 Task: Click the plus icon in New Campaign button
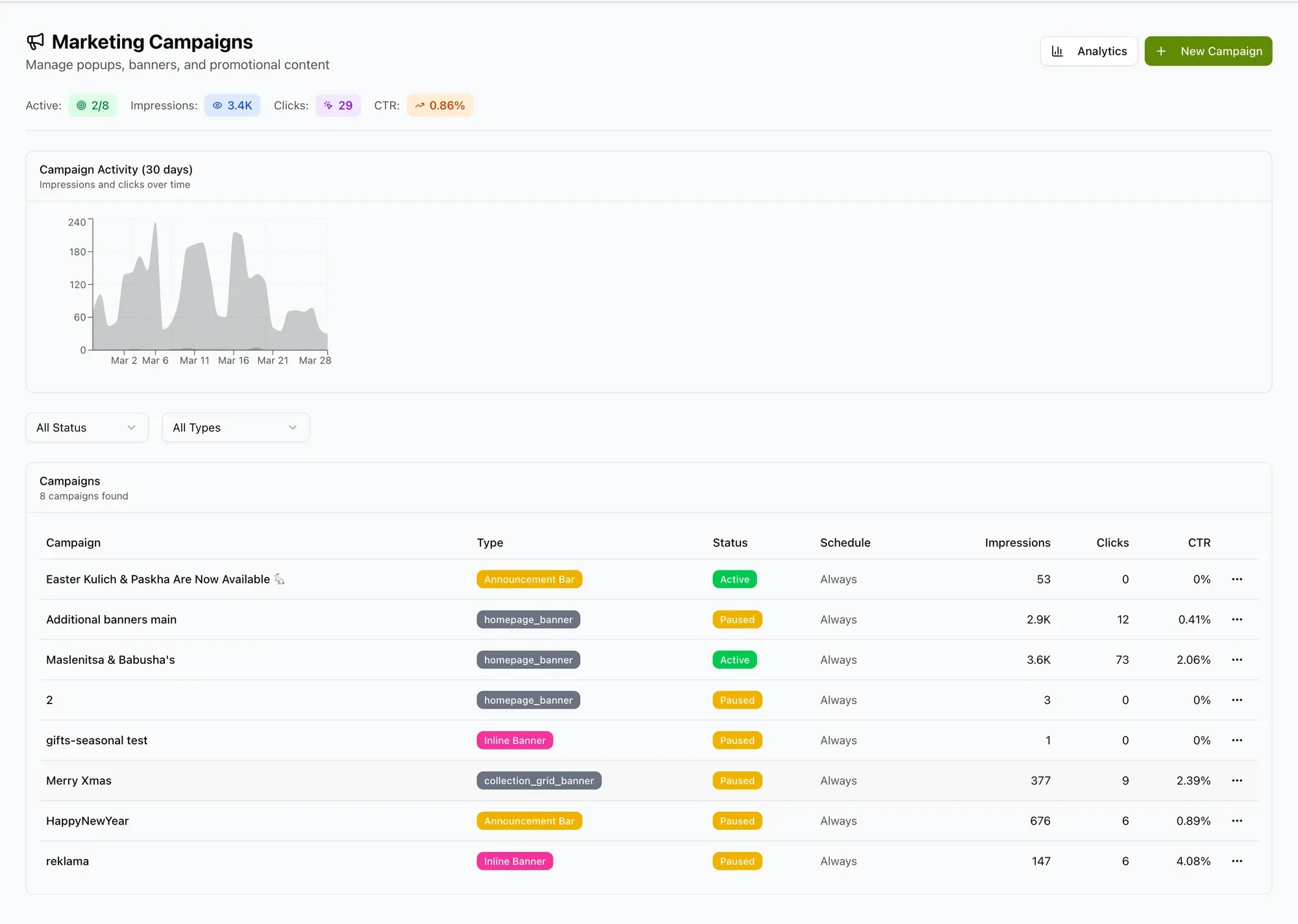point(1161,51)
